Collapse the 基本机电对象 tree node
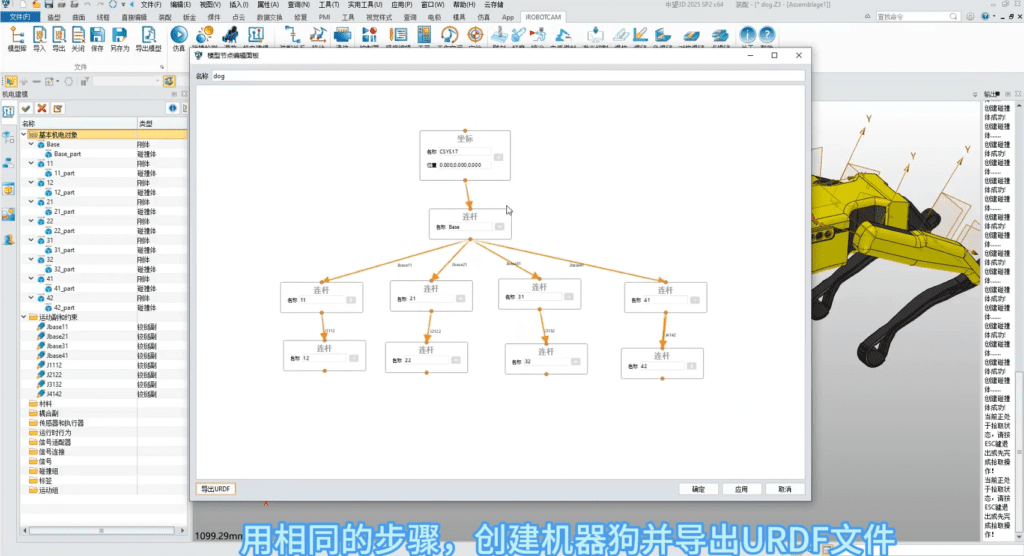Viewport: 1024px width, 556px height. pyautogui.click(x=24, y=134)
